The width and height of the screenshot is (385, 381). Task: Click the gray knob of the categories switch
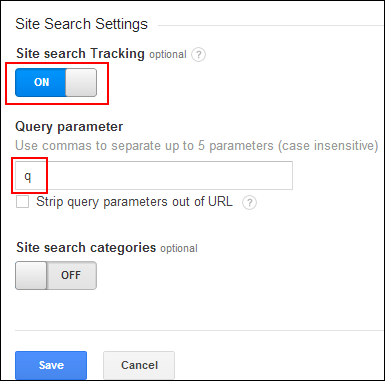point(31,275)
